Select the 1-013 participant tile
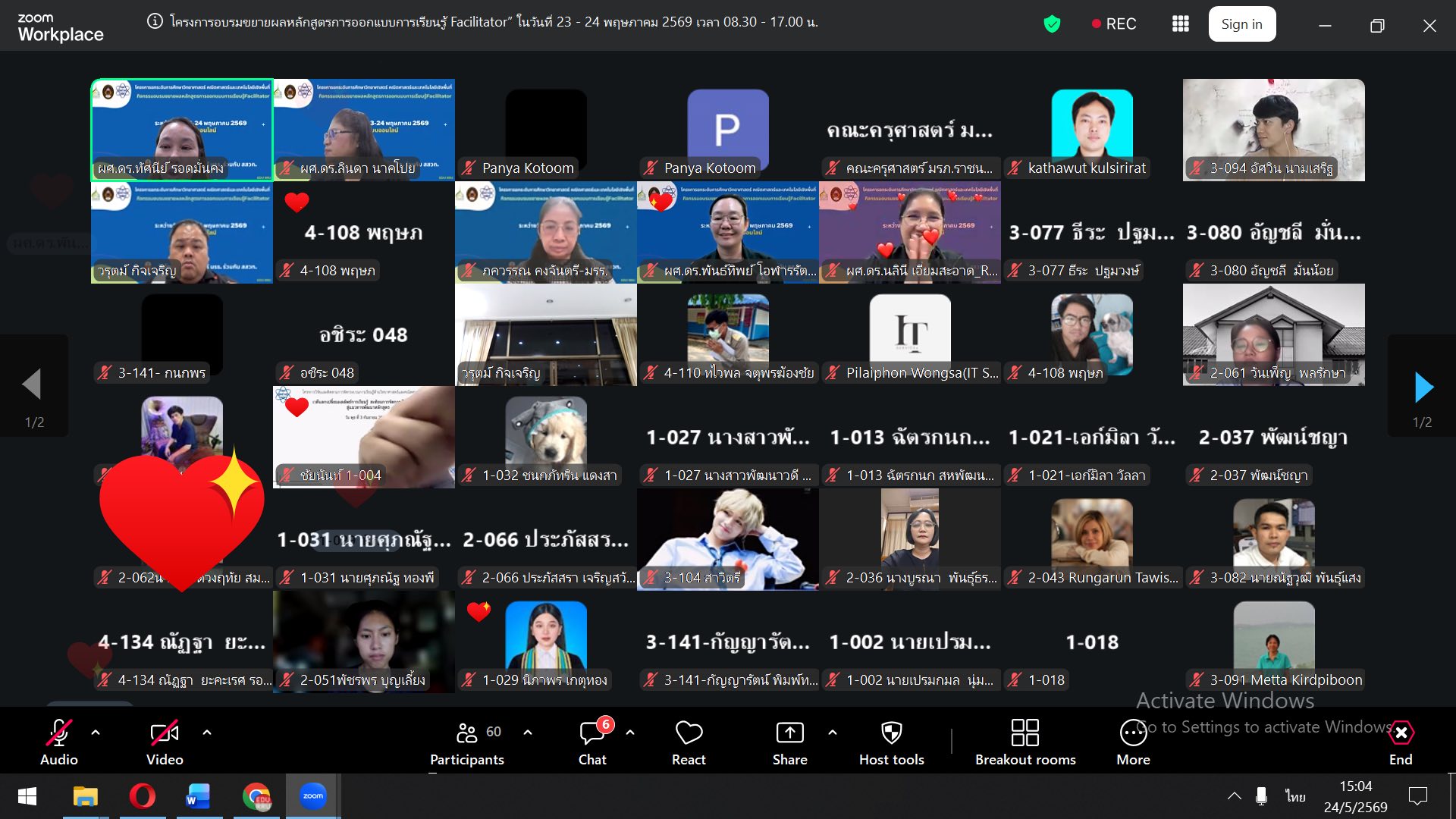Viewport: 1456px width, 819px height. pos(910,437)
